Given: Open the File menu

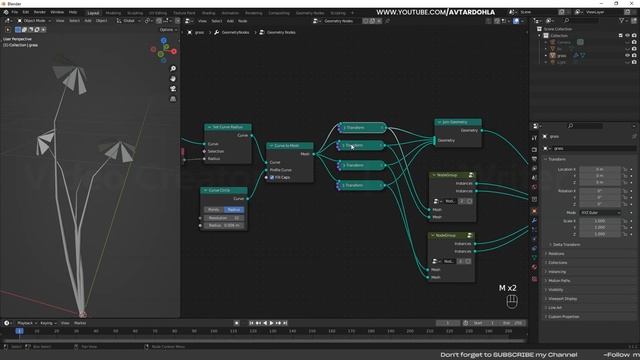Looking at the screenshot, I should (x=15, y=12).
